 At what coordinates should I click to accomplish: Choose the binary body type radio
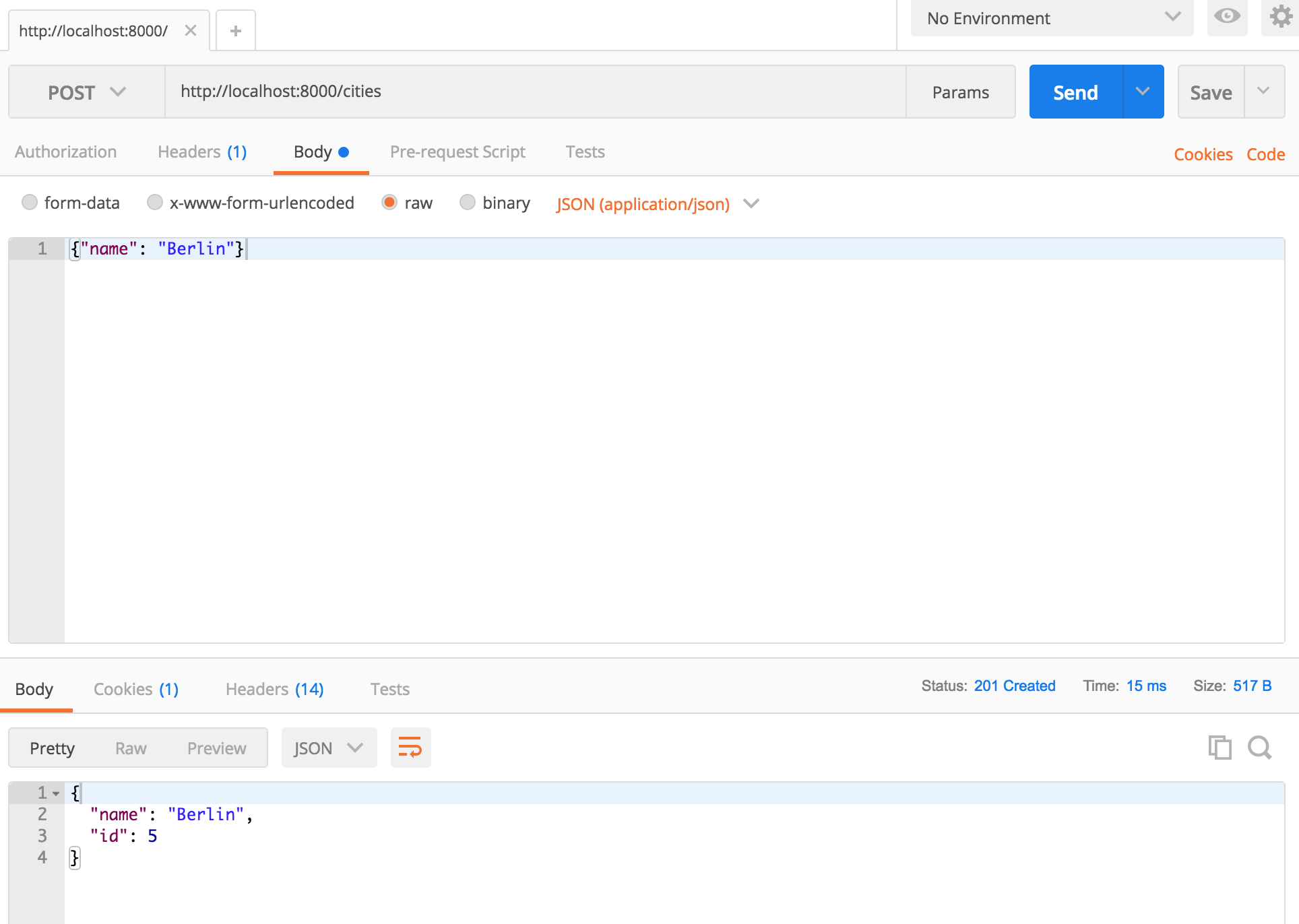pos(468,203)
